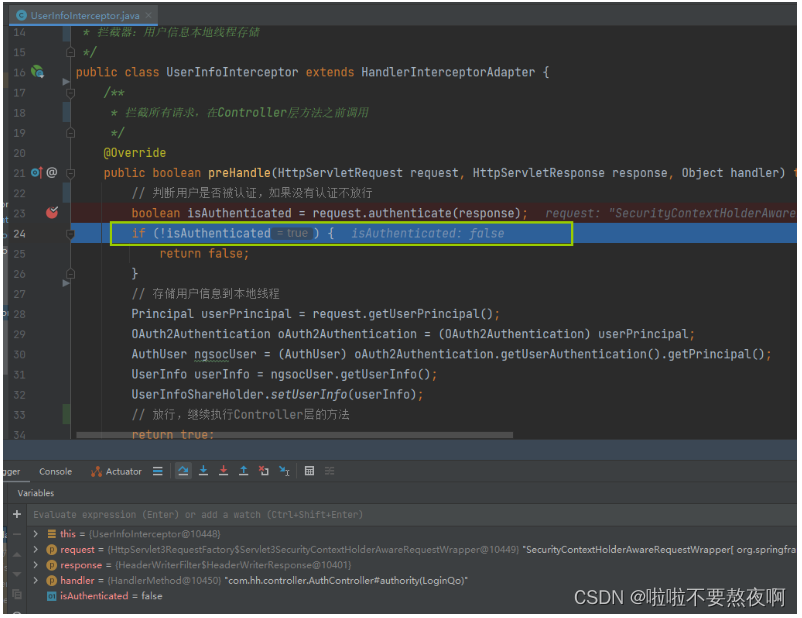This screenshot has width=802, height=618.
Task: Click the Add watch plus icon
Action: [17, 514]
